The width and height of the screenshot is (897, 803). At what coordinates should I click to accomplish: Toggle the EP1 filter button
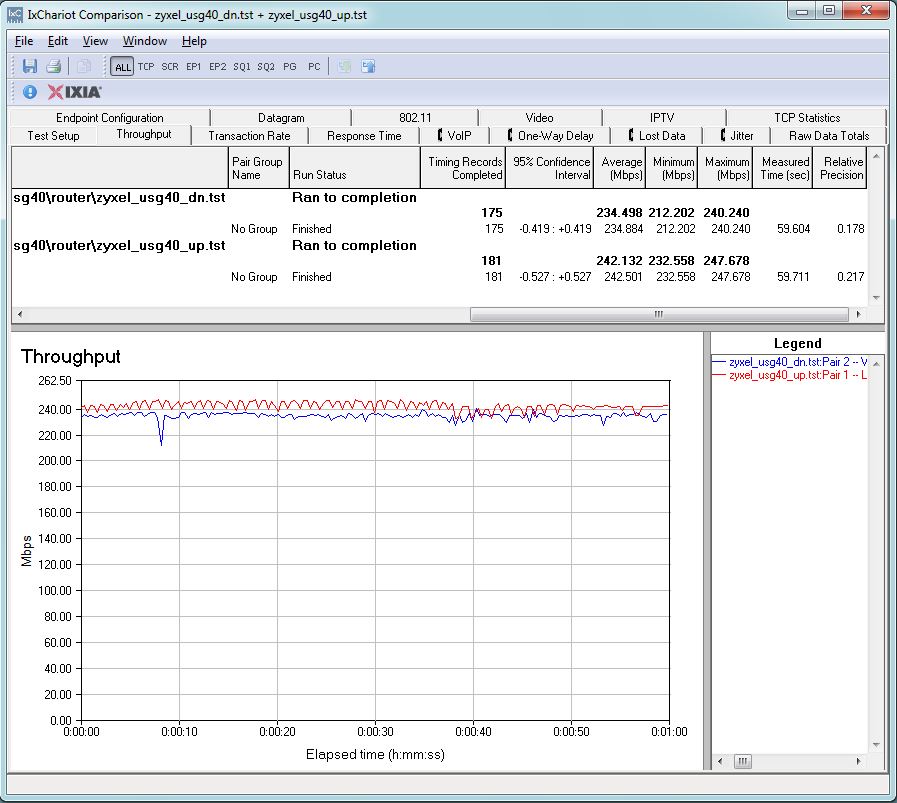tap(193, 66)
